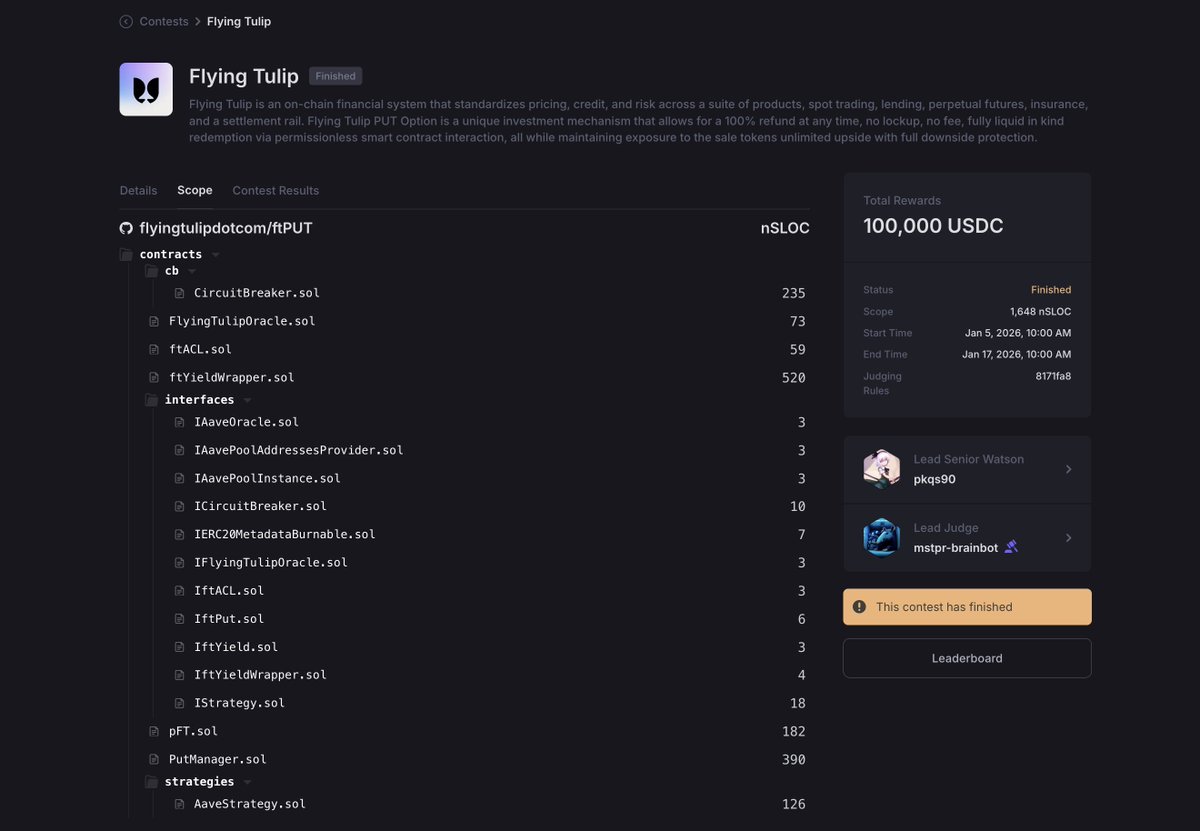This screenshot has height=831, width=1200.
Task: Click the cb folder icon
Action: 151,271
